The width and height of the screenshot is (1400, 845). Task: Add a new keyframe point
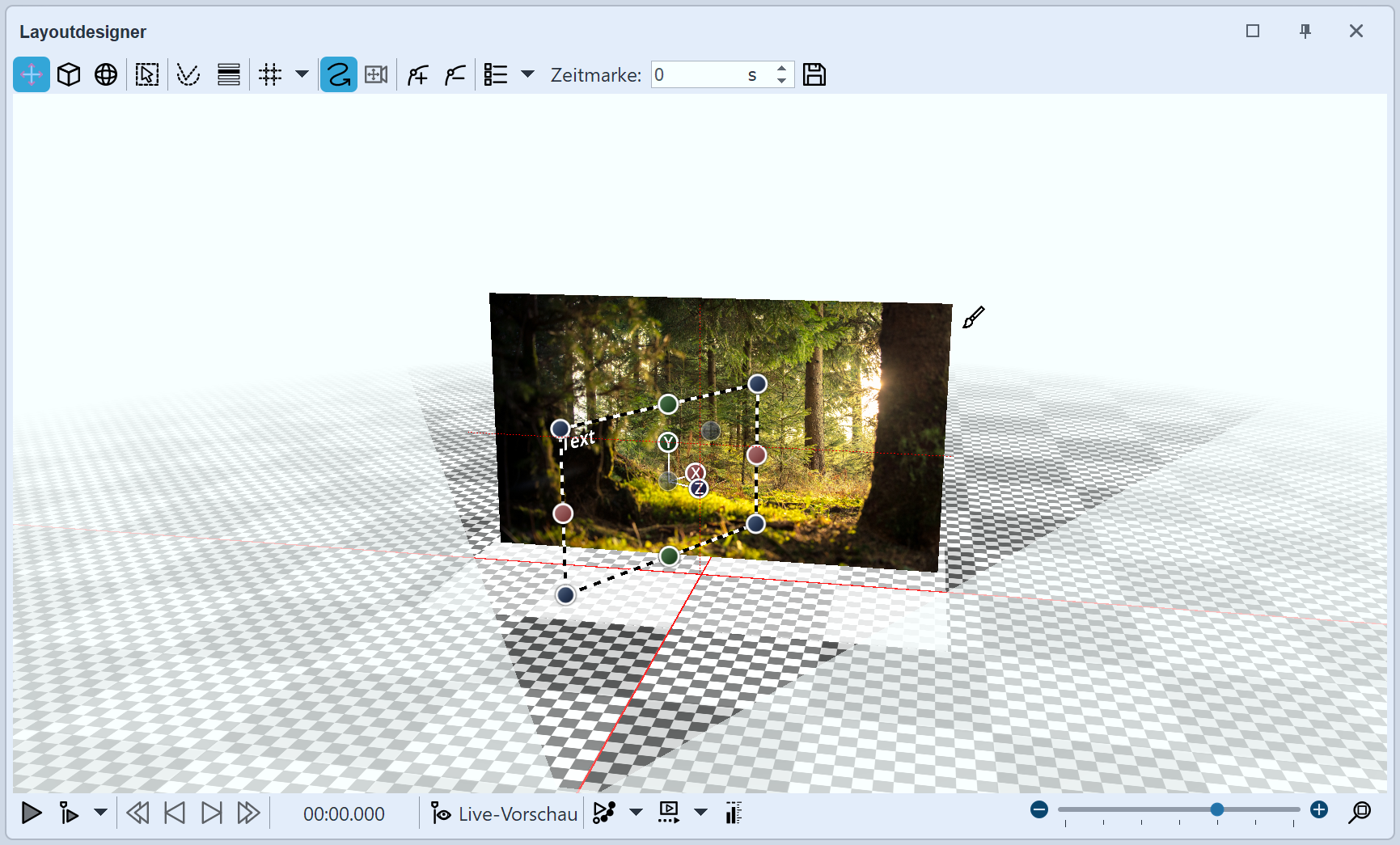click(x=418, y=74)
